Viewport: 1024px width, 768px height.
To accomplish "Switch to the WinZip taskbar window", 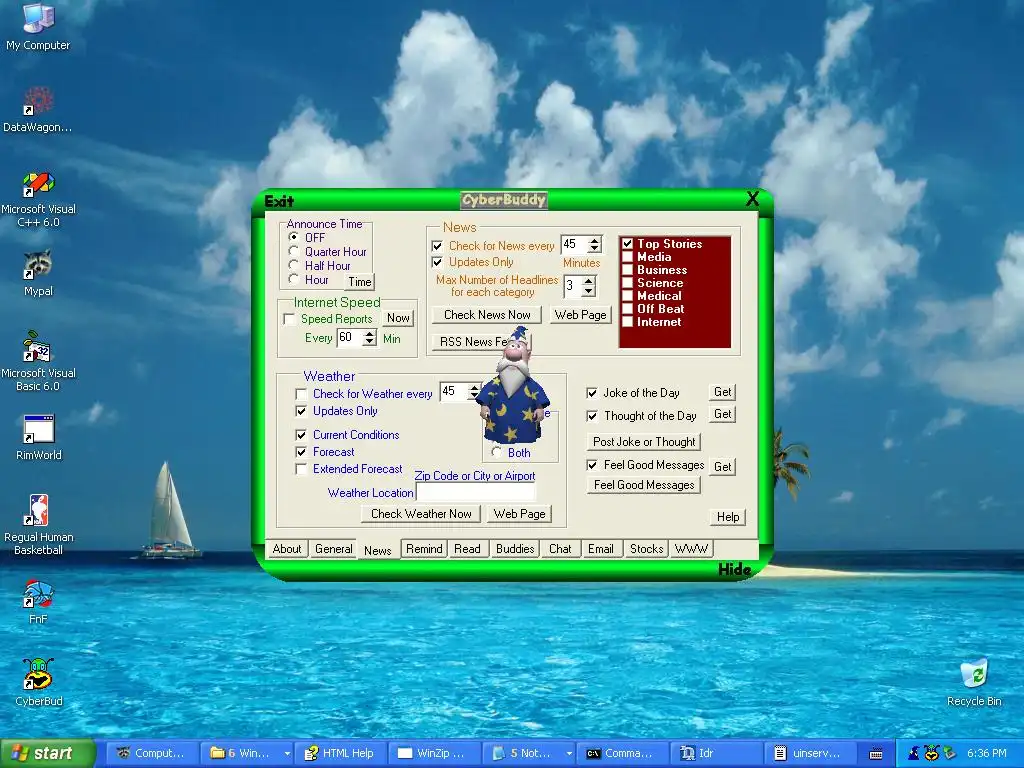I will click(434, 753).
